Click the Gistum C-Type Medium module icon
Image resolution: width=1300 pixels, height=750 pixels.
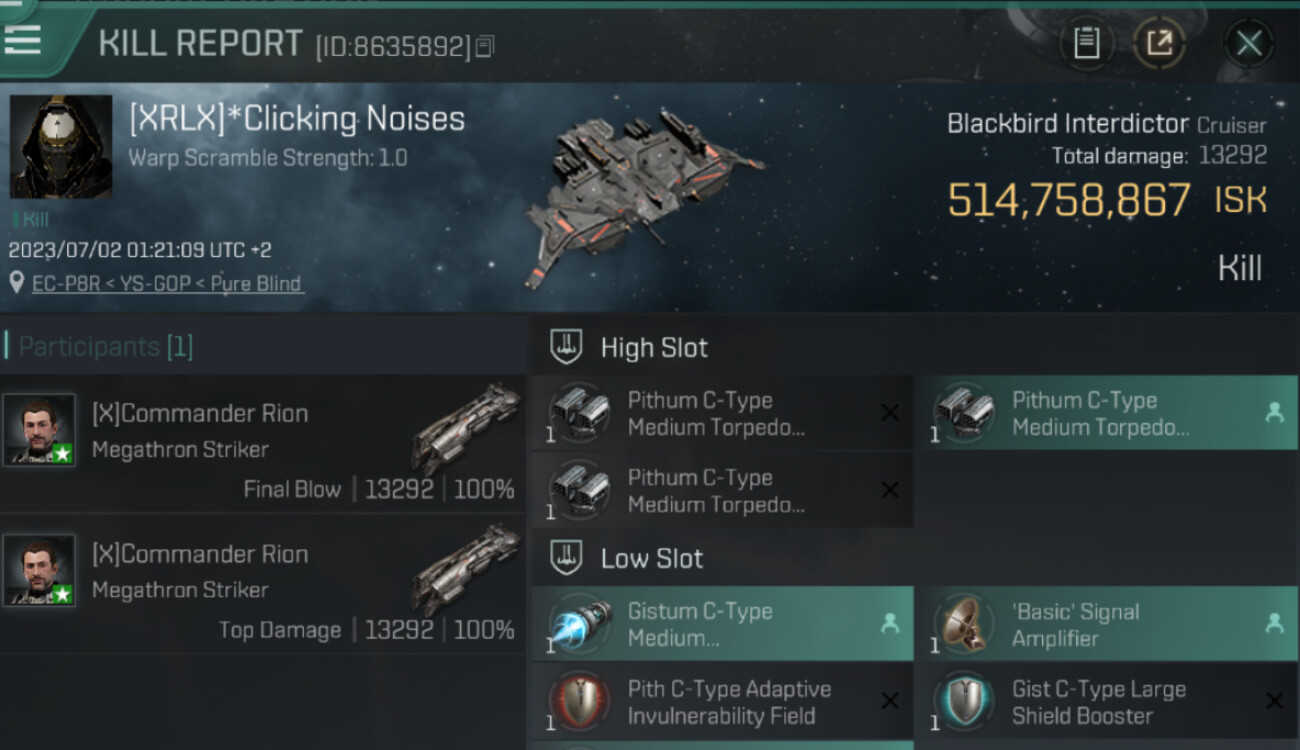pyautogui.click(x=580, y=625)
